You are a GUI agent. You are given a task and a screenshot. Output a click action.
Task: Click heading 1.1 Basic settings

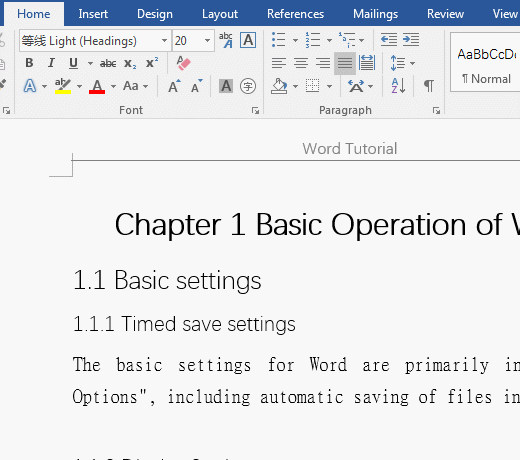[167, 281]
